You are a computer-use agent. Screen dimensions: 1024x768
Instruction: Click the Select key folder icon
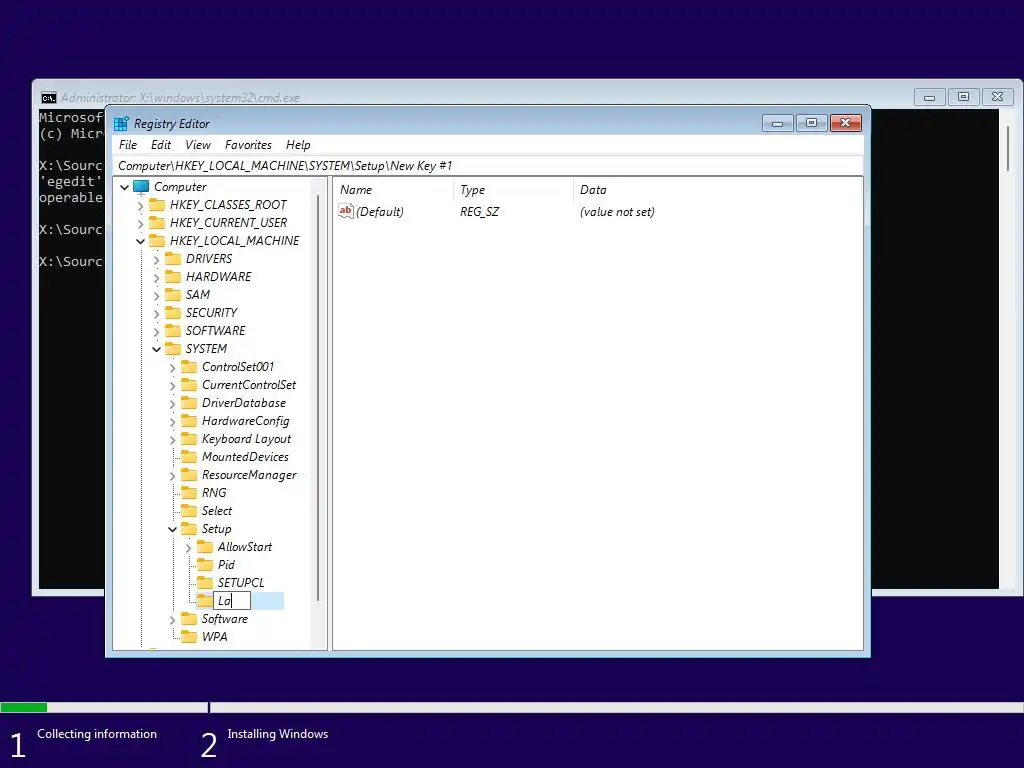tap(189, 511)
